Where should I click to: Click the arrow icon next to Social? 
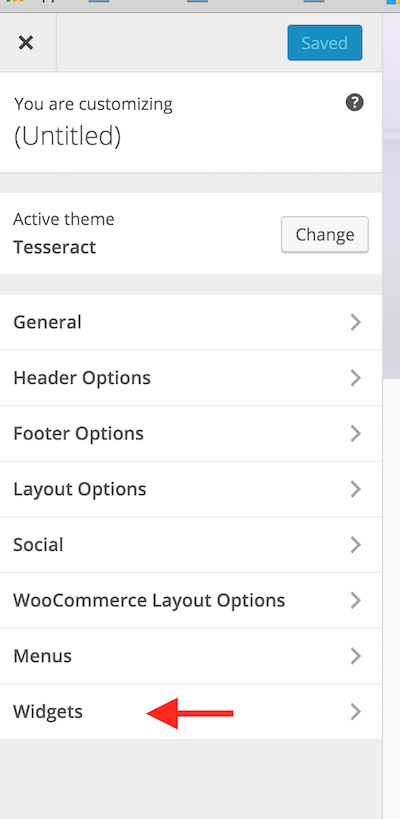tap(356, 545)
